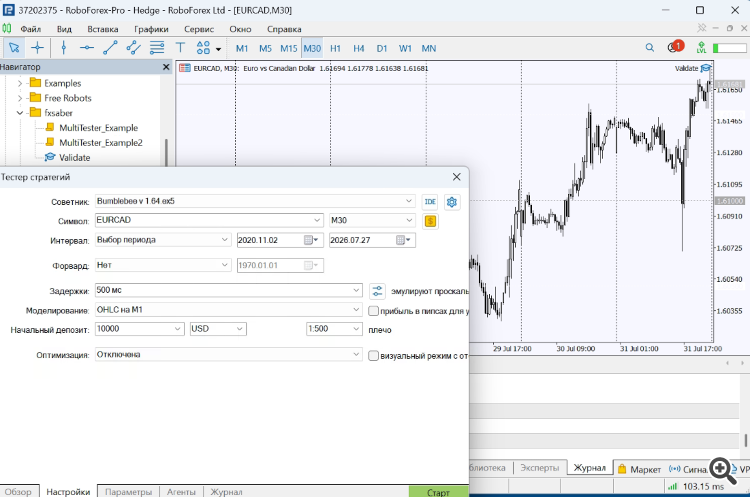
Task: Switch to the Агенты tab
Action: pos(181,492)
